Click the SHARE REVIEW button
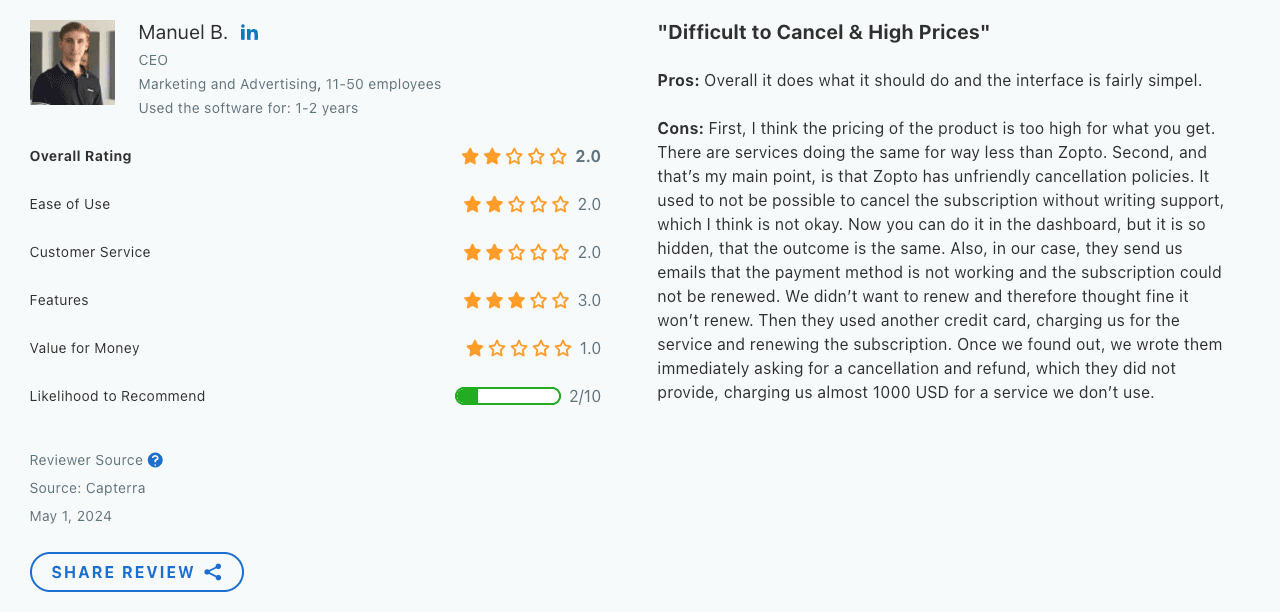The width and height of the screenshot is (1280, 612). pyautogui.click(x=136, y=571)
